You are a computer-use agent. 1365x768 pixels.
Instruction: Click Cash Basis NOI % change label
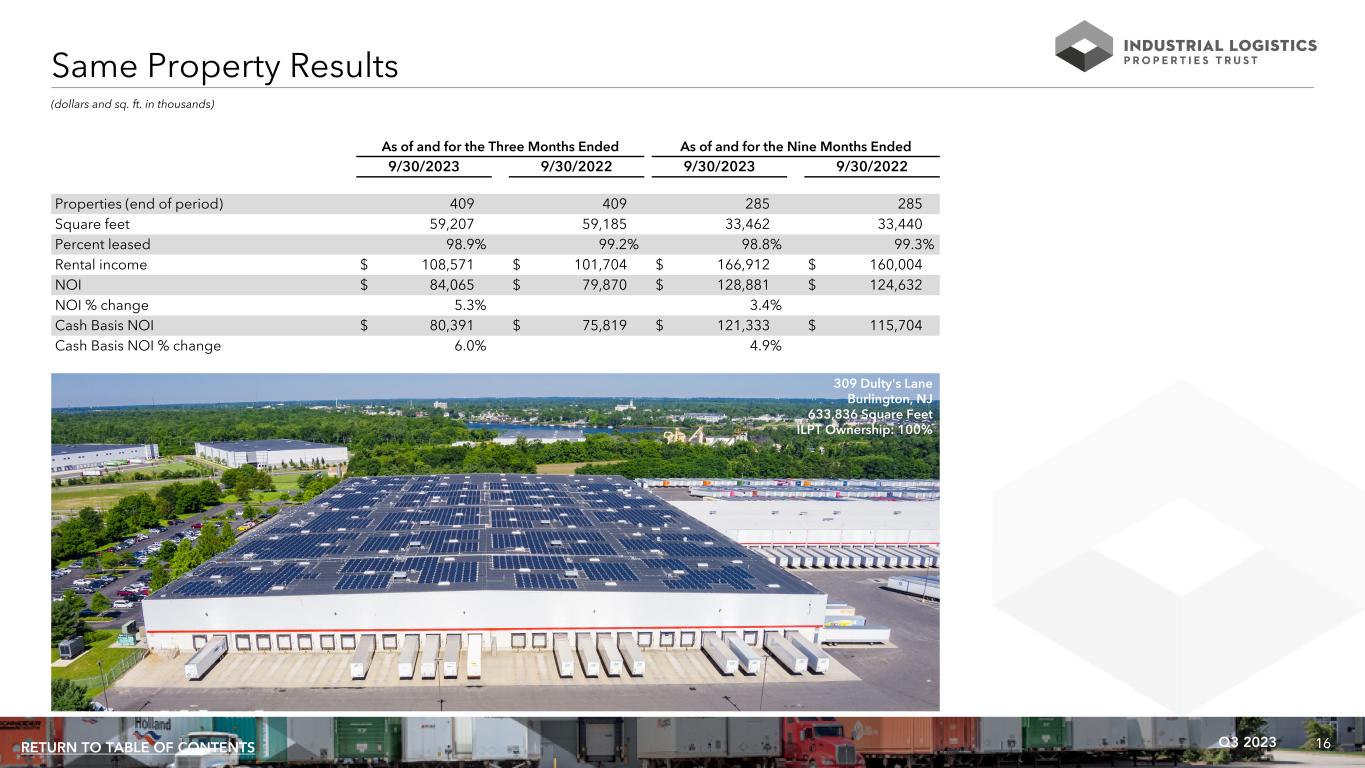(138, 346)
